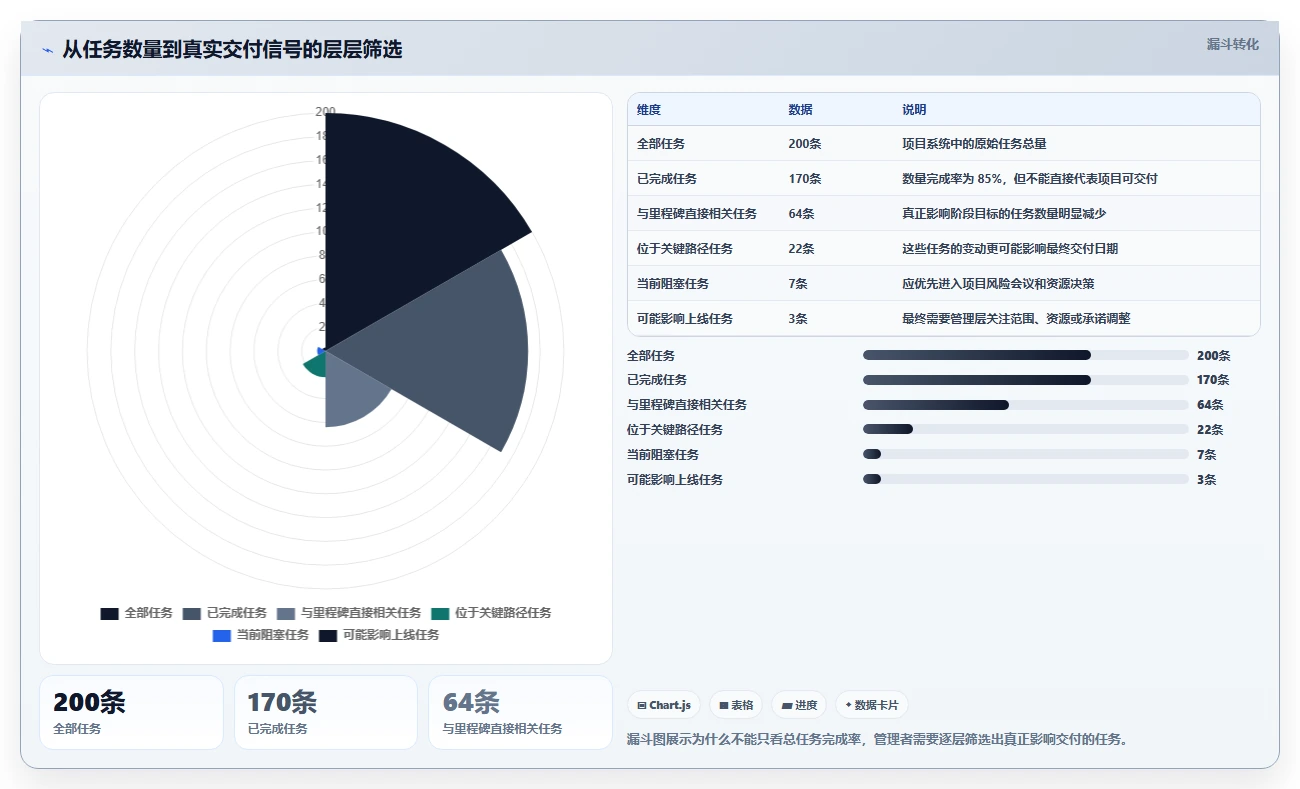The height and width of the screenshot is (789, 1300).
Task: Click the 表格 tag chip
Action: click(x=736, y=705)
